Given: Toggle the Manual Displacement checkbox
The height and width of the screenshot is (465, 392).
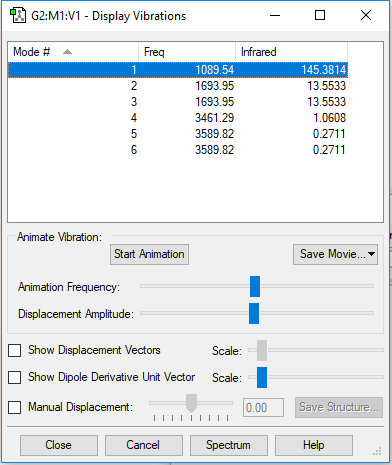Looking at the screenshot, I should [15, 407].
